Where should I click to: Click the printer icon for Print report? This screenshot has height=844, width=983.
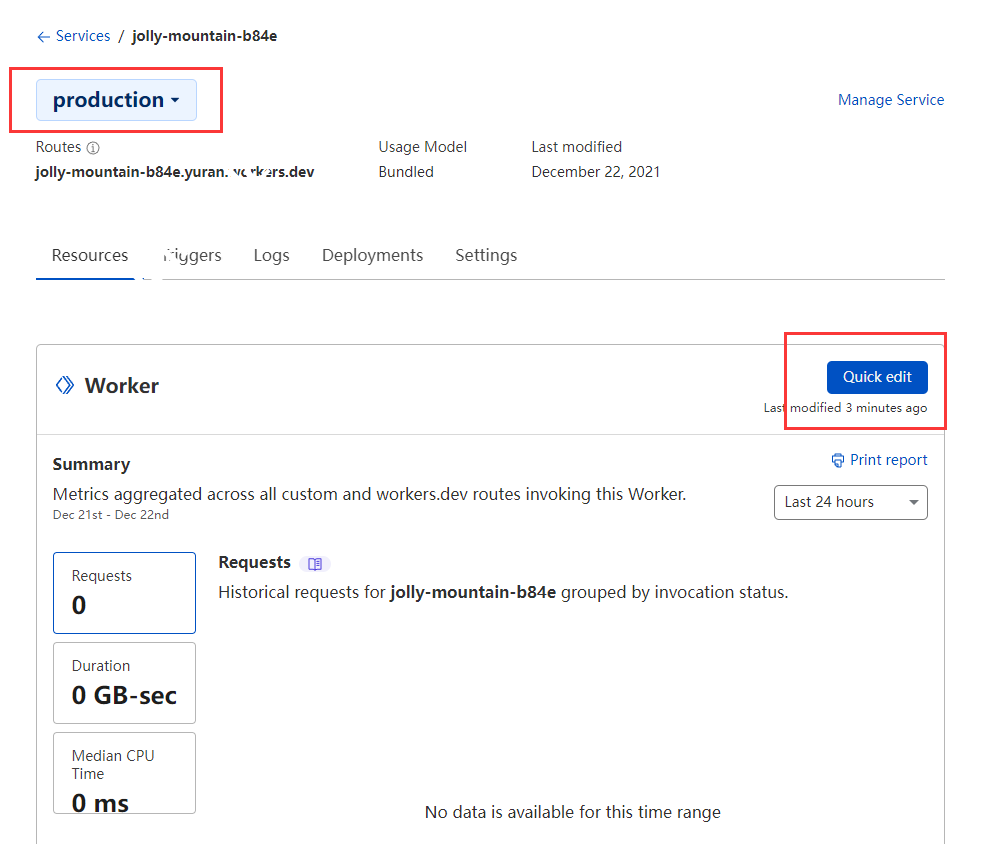click(838, 461)
